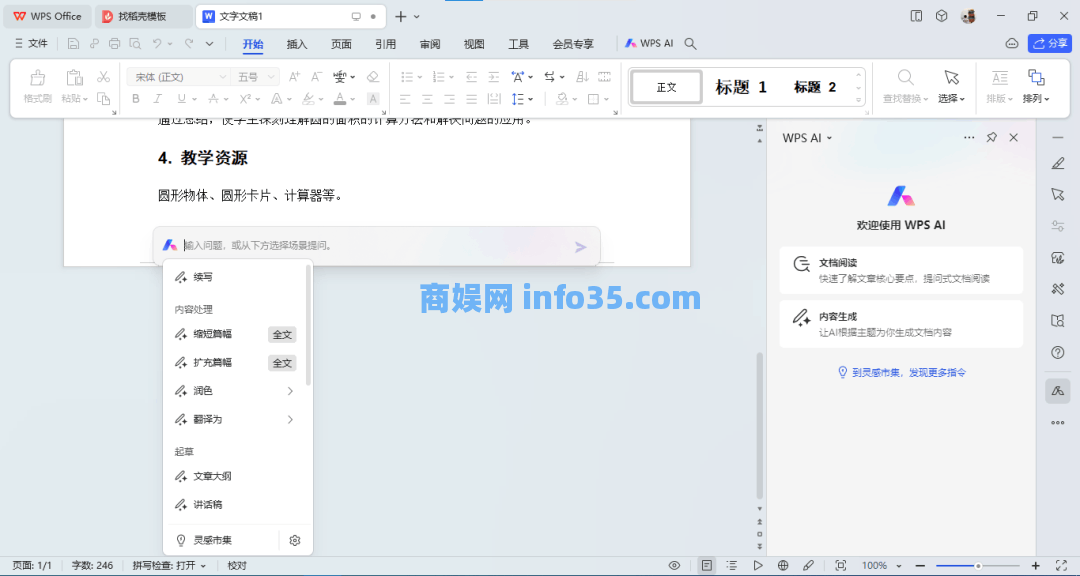Toggle Underline formatting
The height and width of the screenshot is (576, 1080).
(x=181, y=99)
